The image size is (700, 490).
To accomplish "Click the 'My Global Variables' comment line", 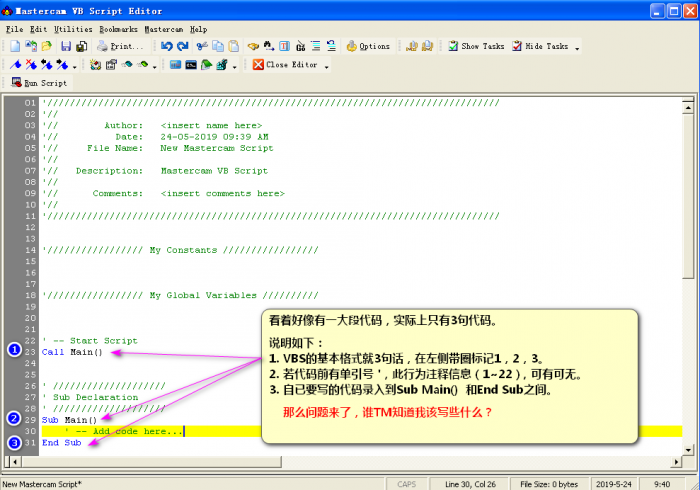I will pos(180,295).
